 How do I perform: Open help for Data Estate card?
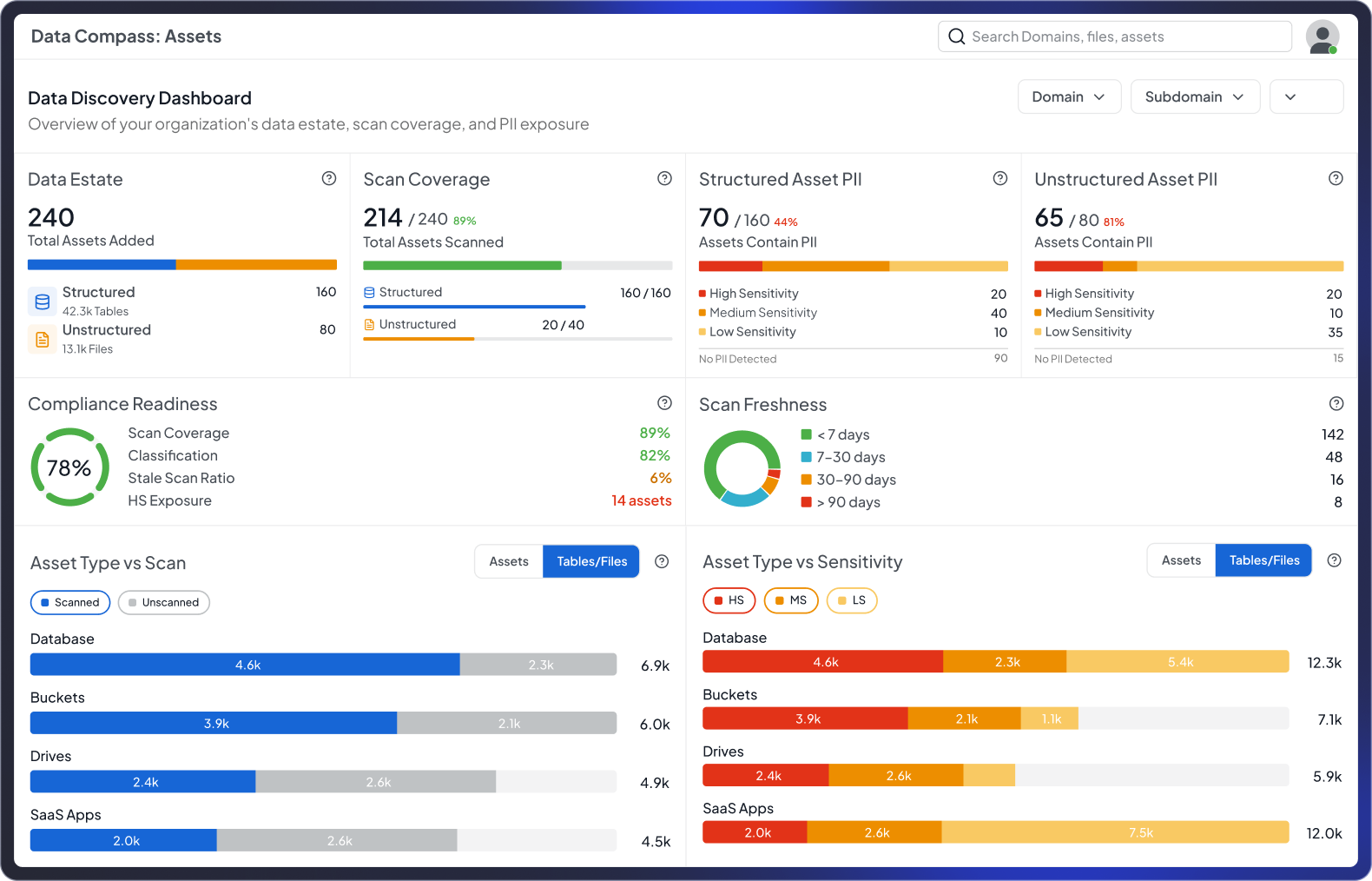tap(329, 178)
